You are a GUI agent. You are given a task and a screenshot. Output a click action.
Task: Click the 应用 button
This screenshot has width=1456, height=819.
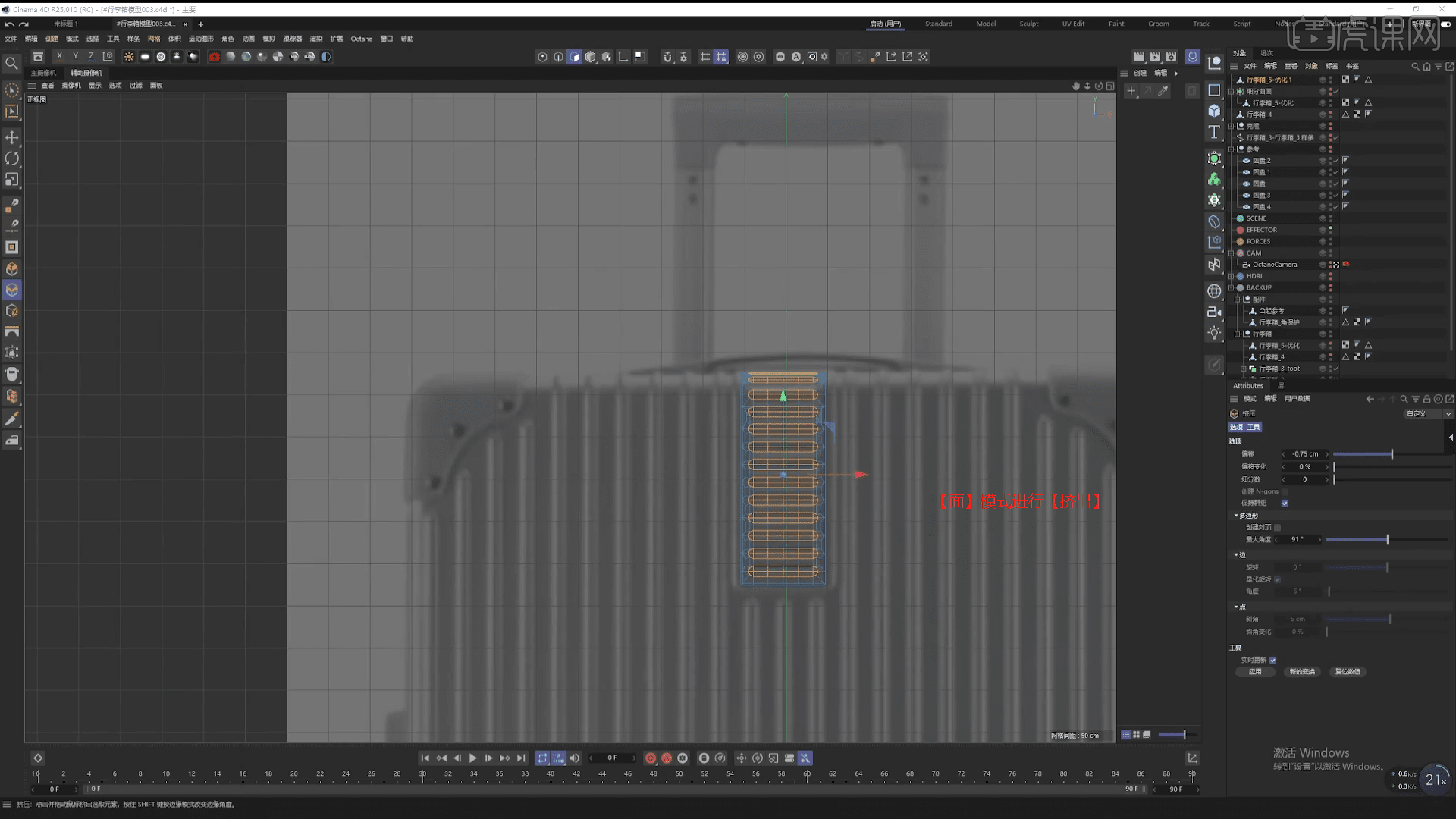coord(1255,672)
